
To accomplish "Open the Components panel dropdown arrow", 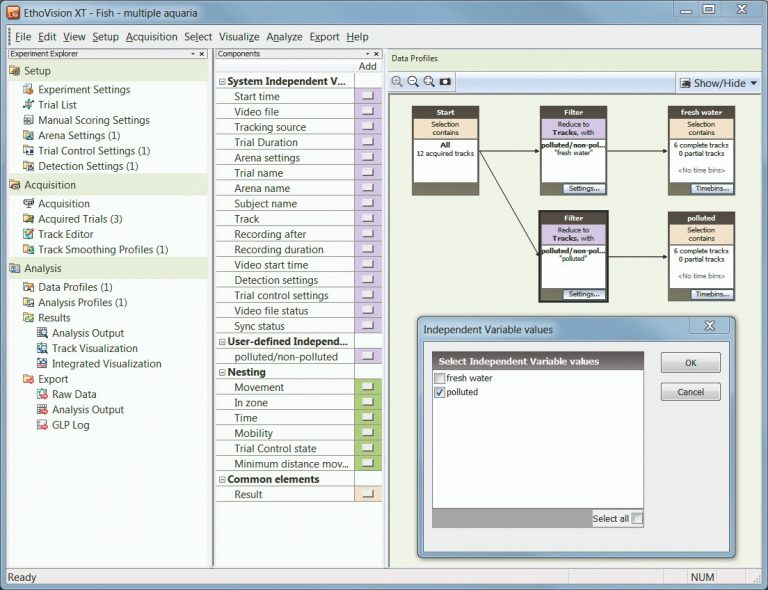I will pos(367,54).
